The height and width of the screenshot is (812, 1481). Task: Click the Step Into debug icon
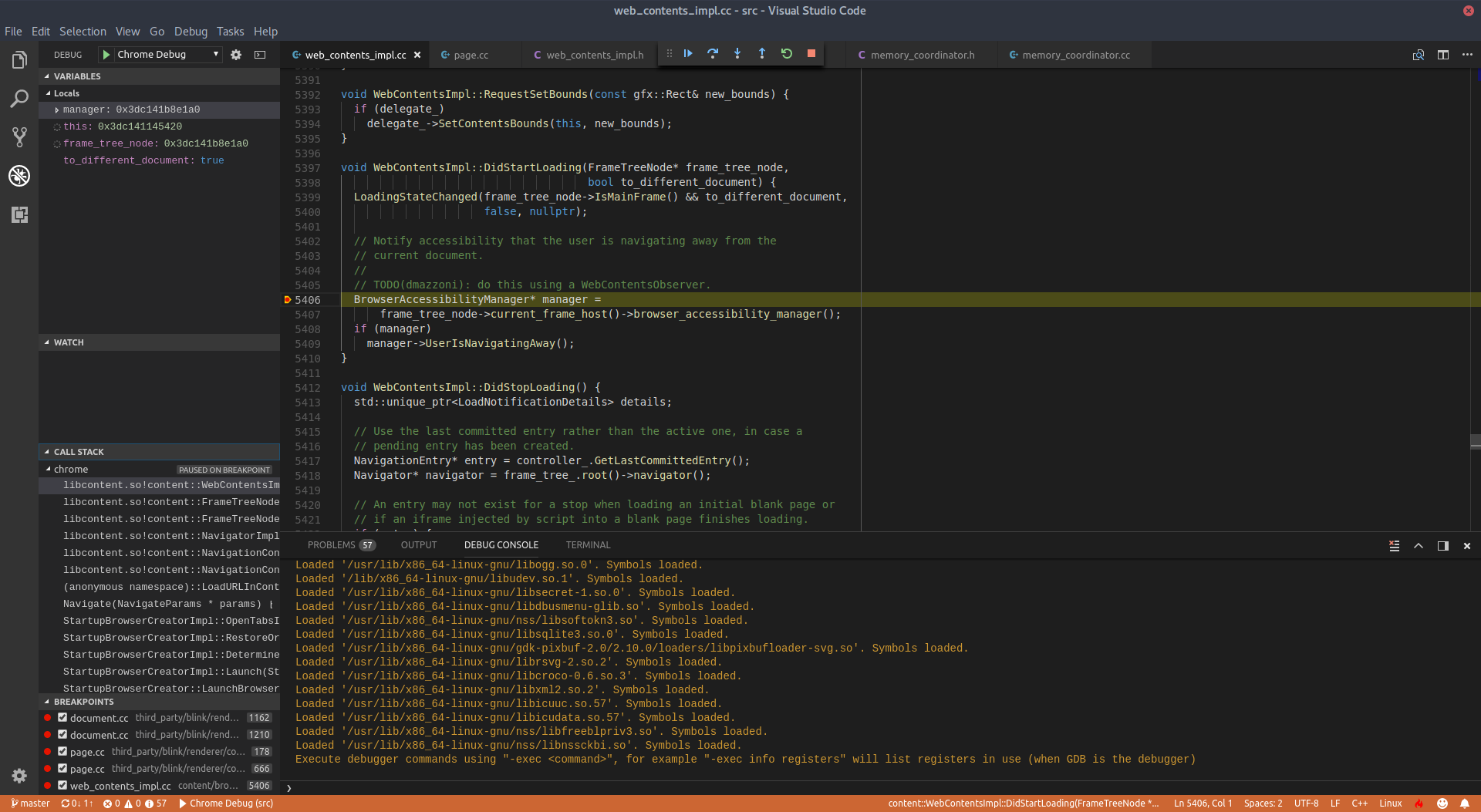pos(737,54)
